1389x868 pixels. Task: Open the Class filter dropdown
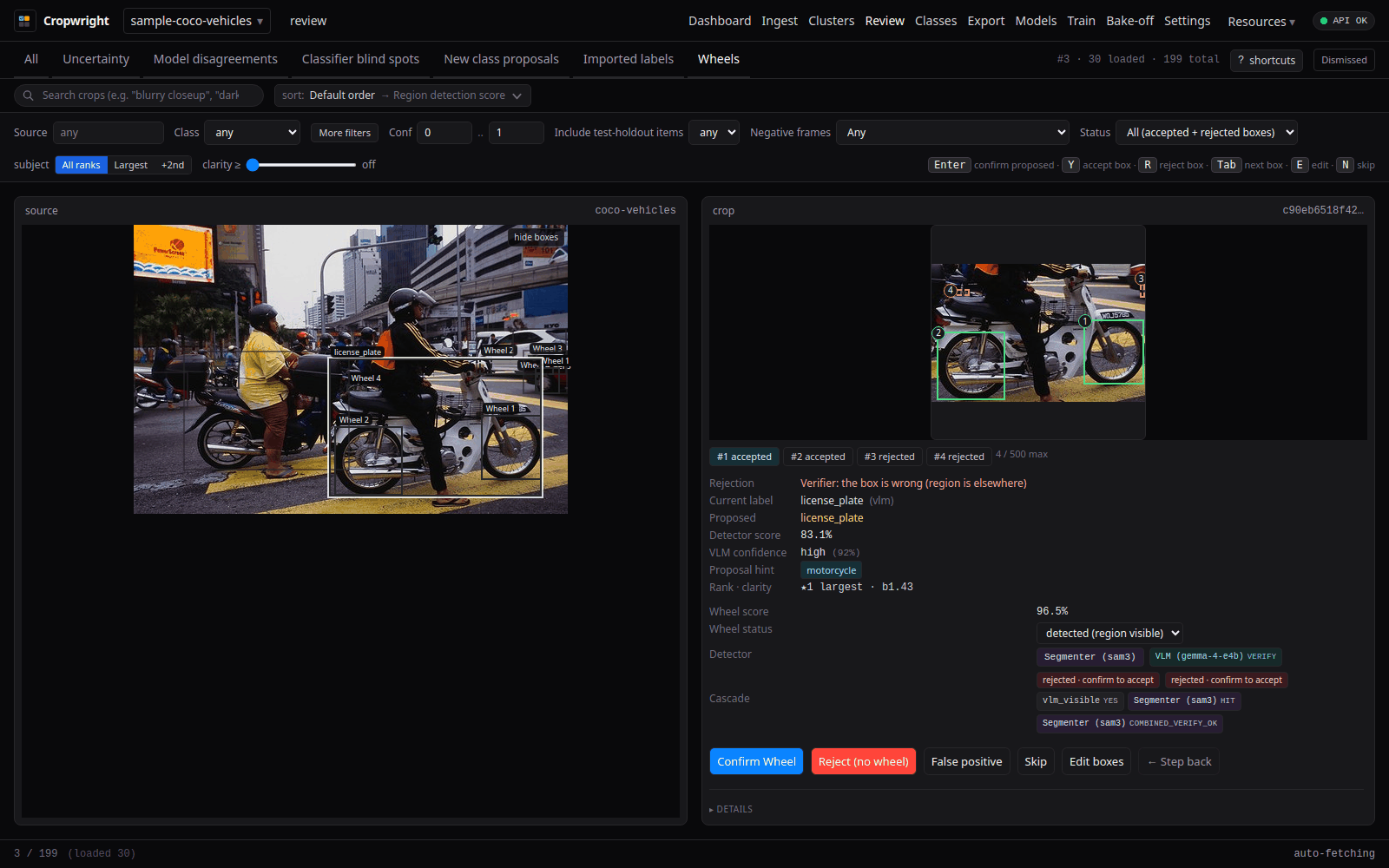pyautogui.click(x=253, y=133)
